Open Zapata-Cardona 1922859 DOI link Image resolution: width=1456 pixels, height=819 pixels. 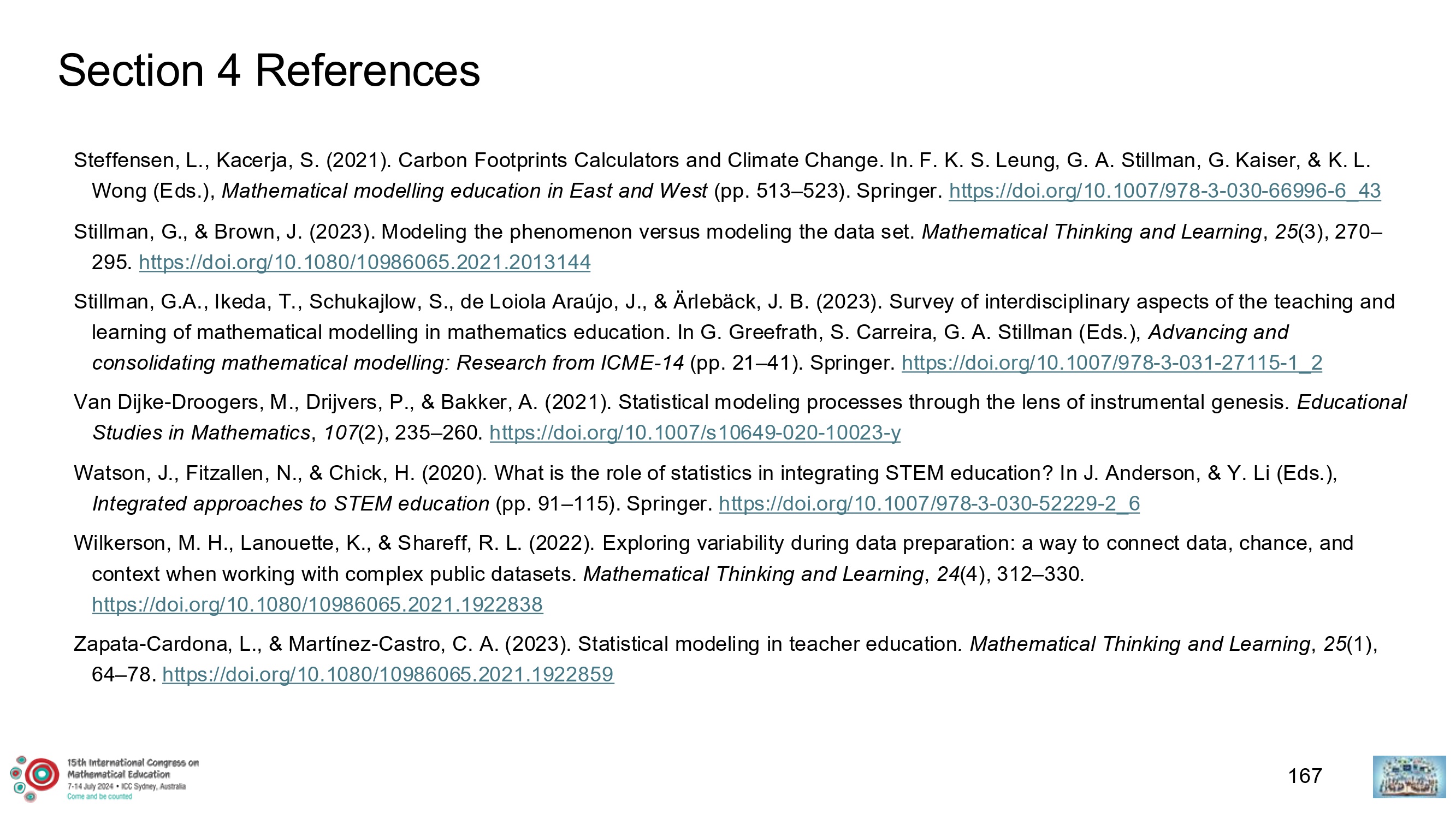(x=388, y=674)
